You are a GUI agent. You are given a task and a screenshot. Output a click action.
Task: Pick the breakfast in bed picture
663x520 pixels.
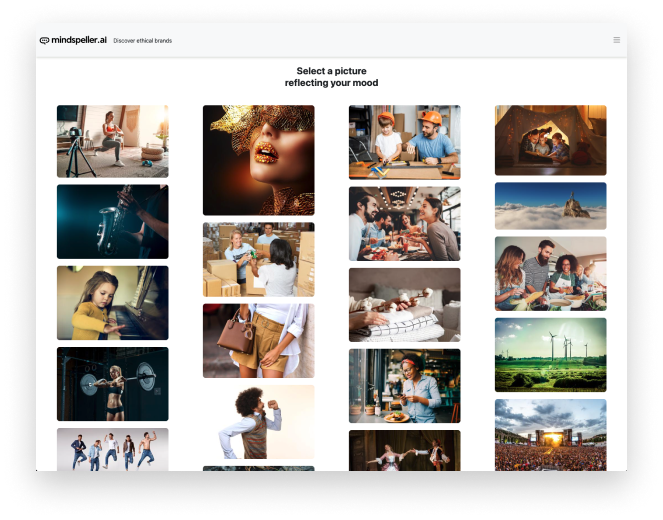coord(404,304)
